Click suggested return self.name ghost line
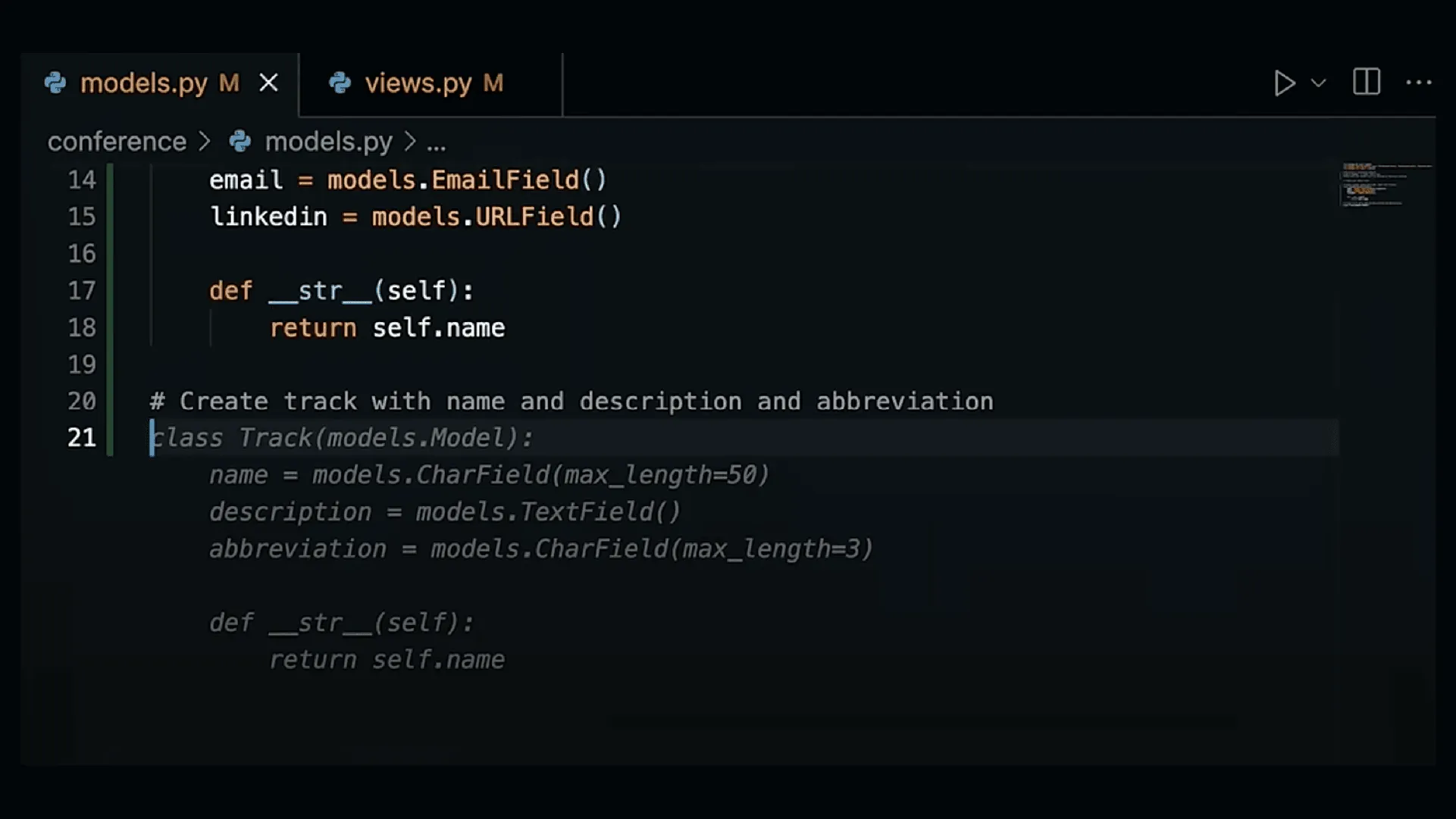The height and width of the screenshot is (819, 1456). coord(387,660)
